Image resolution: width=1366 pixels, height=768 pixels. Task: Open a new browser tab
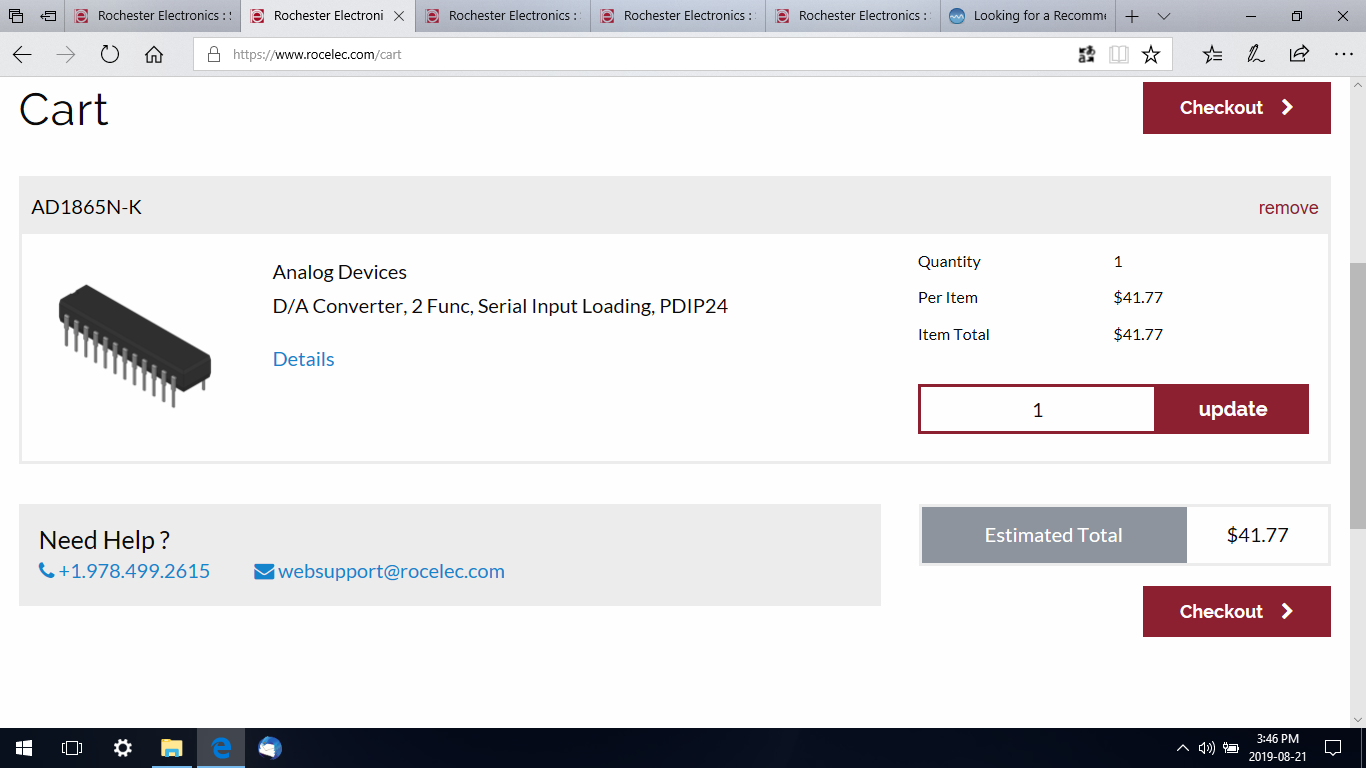(x=1132, y=16)
